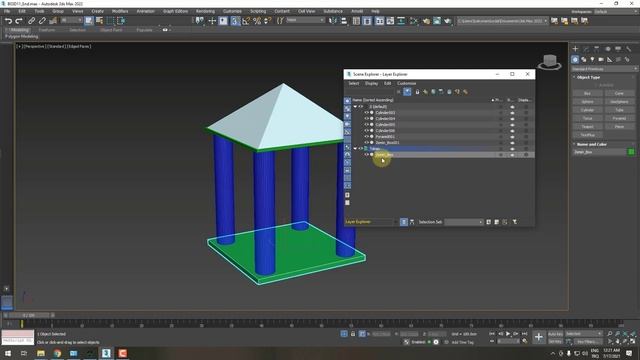Open the Create tab plus icon
Viewport: 640px width, 360px height.
click(575, 49)
